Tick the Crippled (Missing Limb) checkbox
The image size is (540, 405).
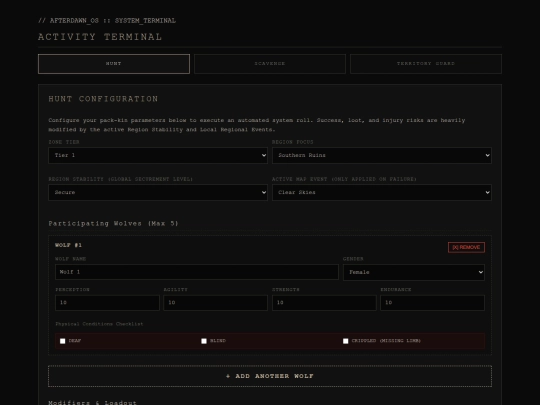tap(345, 341)
